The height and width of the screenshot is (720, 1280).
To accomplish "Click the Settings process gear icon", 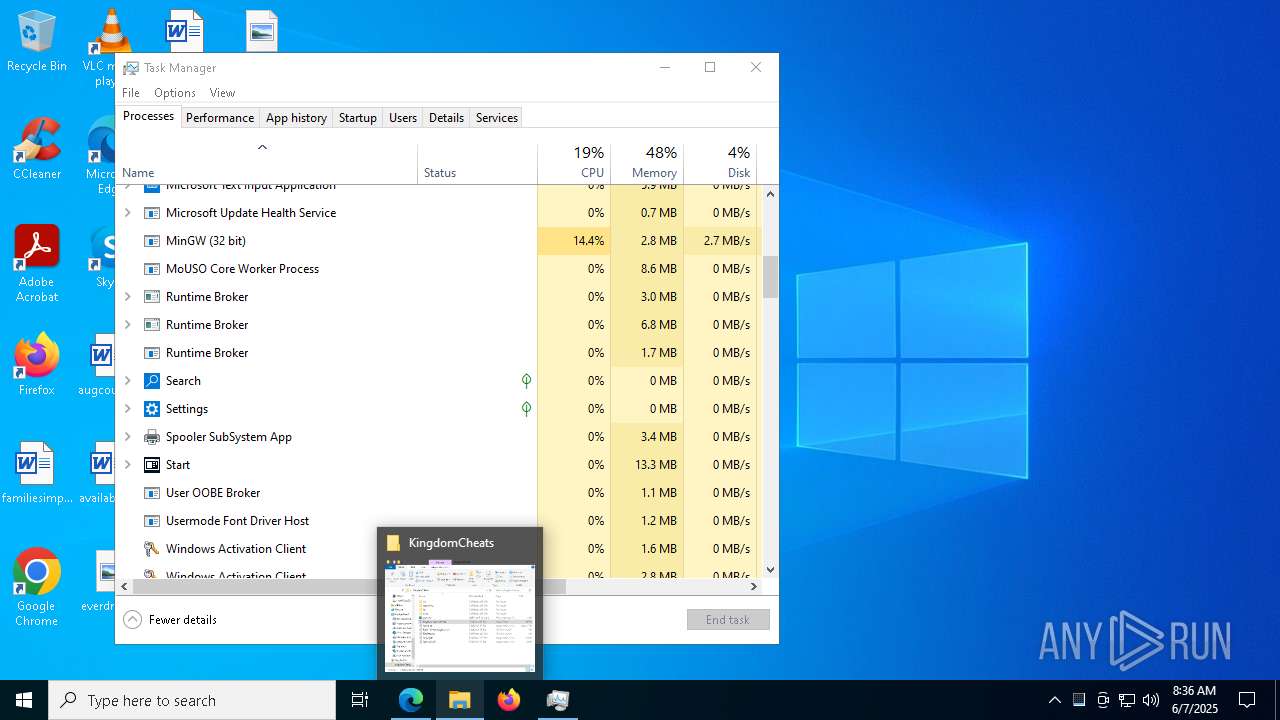I will point(152,409).
